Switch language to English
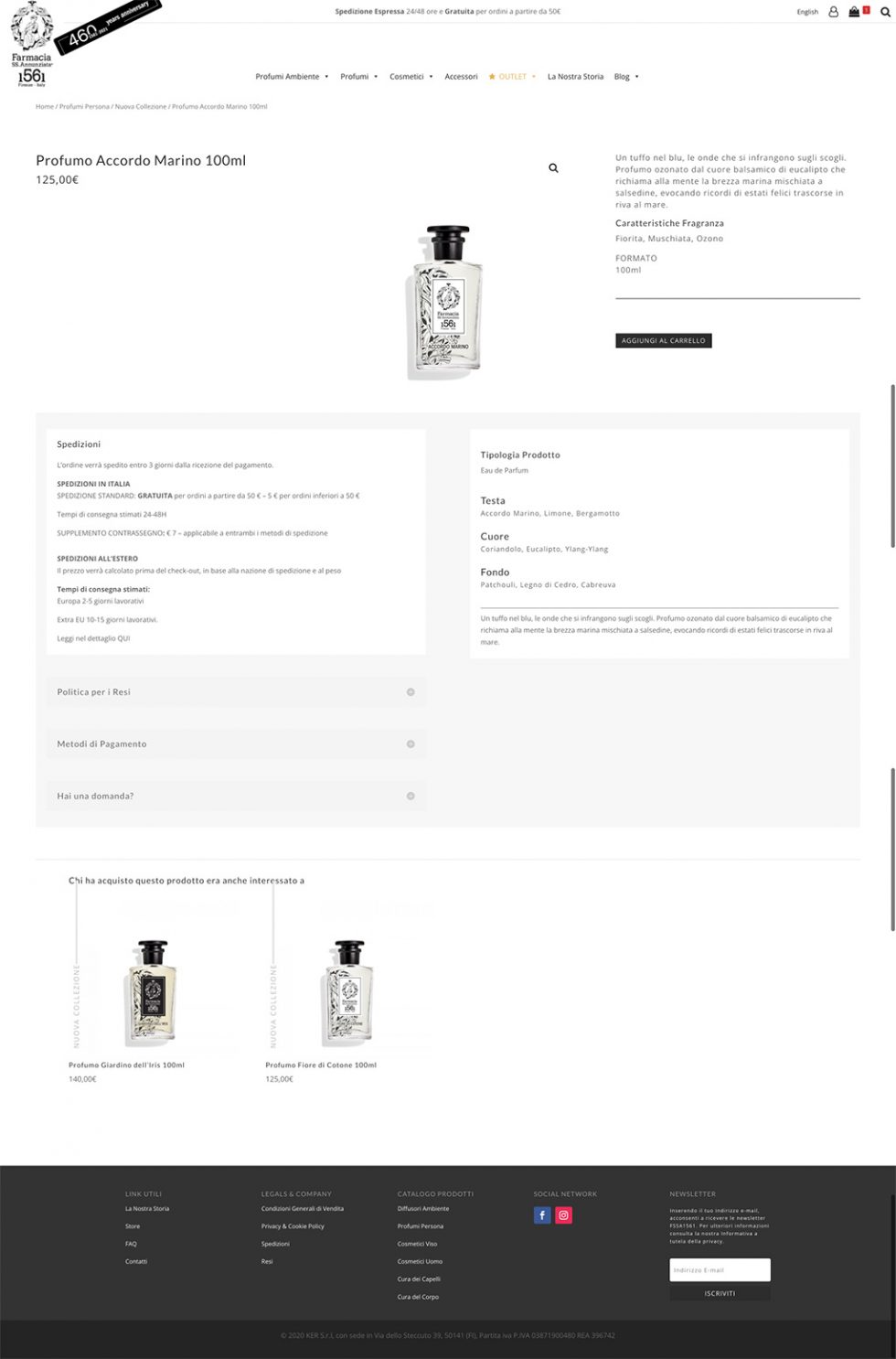Screen dimensions: 896x1359 point(807,12)
